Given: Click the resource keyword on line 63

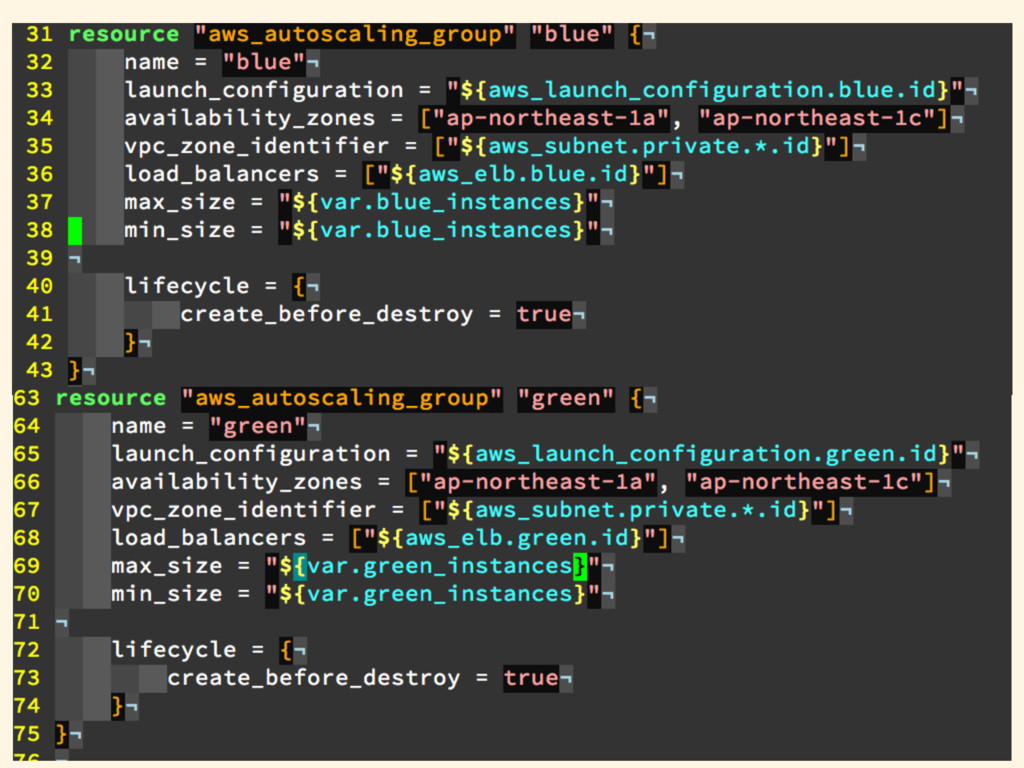Looking at the screenshot, I should pyautogui.click(x=110, y=398).
